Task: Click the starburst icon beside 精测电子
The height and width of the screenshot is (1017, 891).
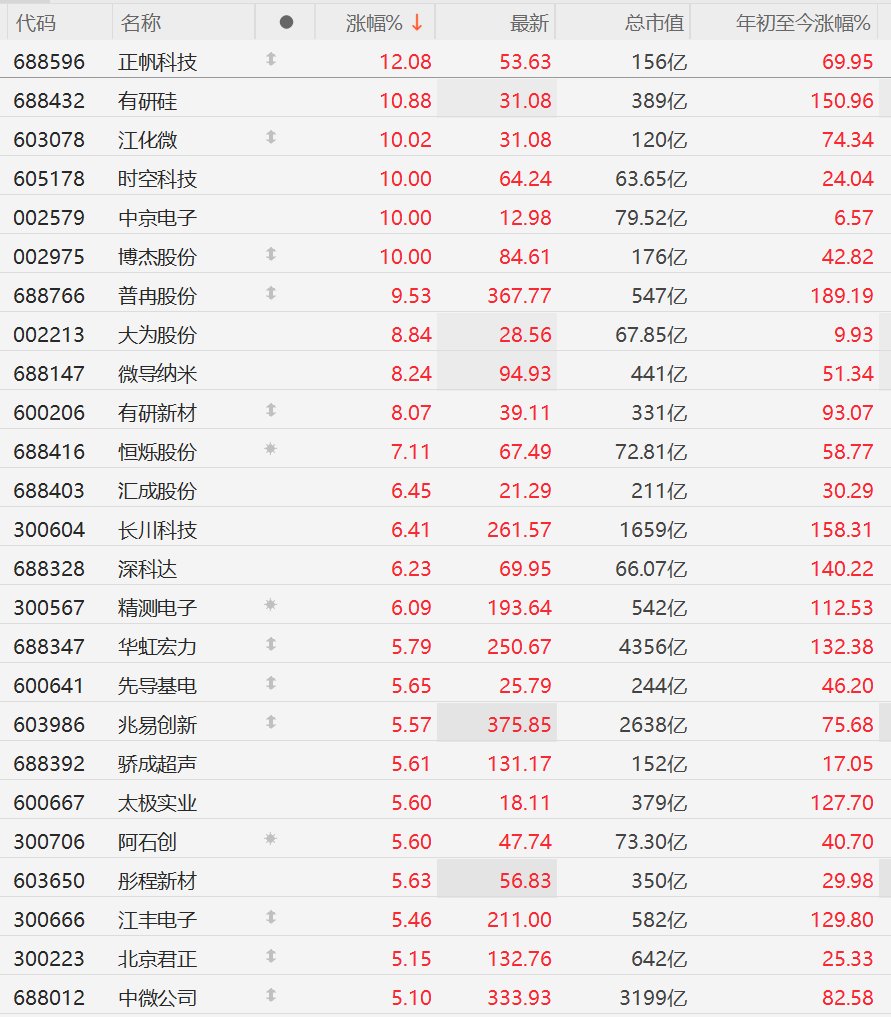Action: 271,604
